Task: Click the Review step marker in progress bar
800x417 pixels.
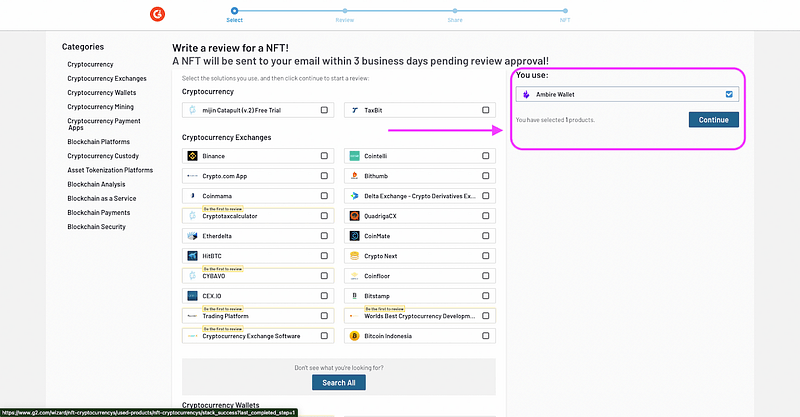Action: (345, 11)
